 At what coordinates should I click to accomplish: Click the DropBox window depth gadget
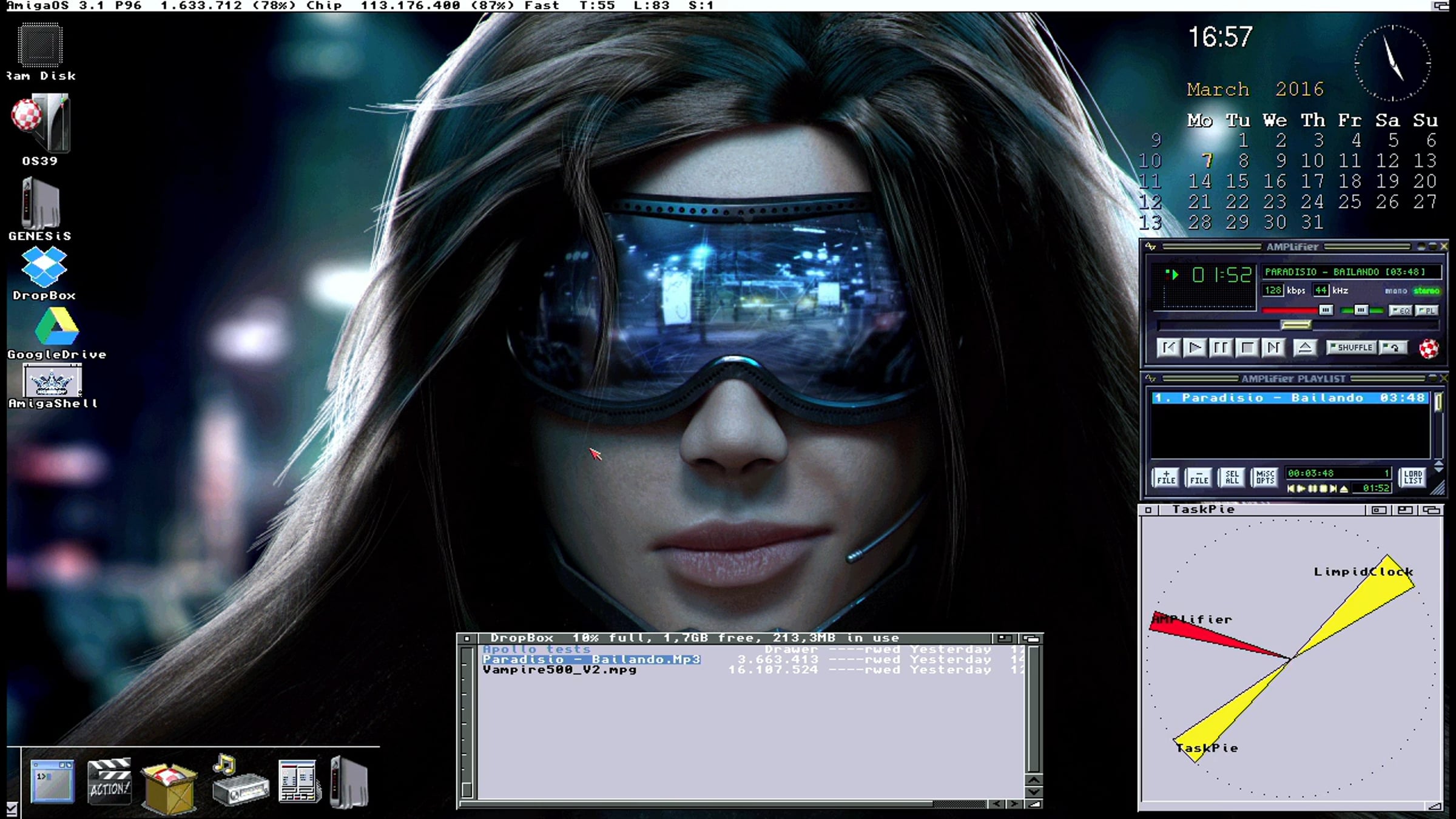pos(1031,638)
